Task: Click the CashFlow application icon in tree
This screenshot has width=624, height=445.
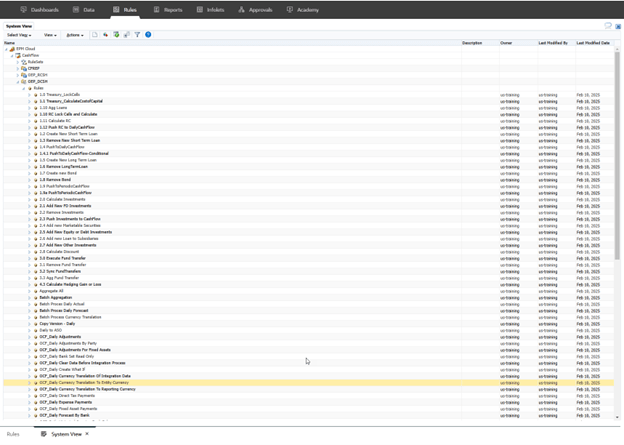Action: 17,55
